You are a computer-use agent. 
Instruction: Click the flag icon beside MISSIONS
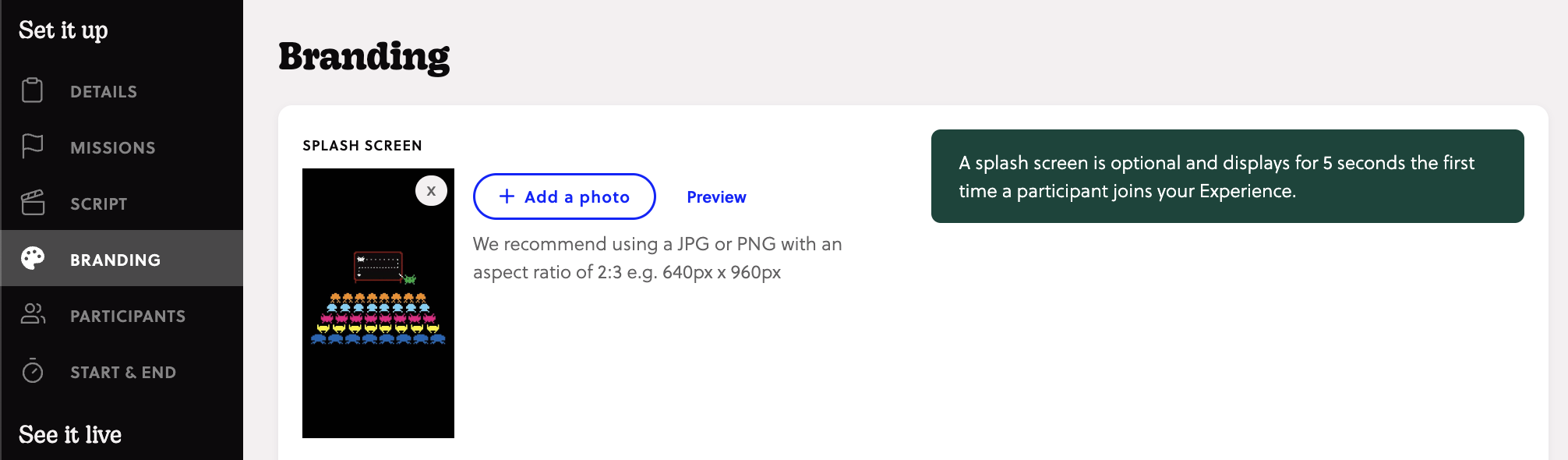(31, 147)
